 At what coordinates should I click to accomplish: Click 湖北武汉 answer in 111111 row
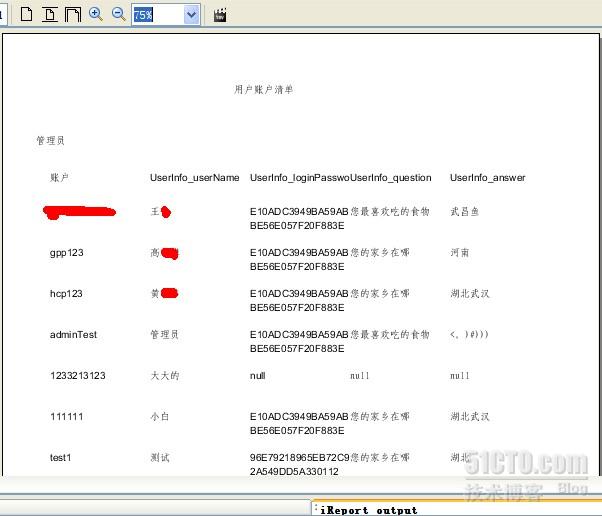click(x=470, y=417)
